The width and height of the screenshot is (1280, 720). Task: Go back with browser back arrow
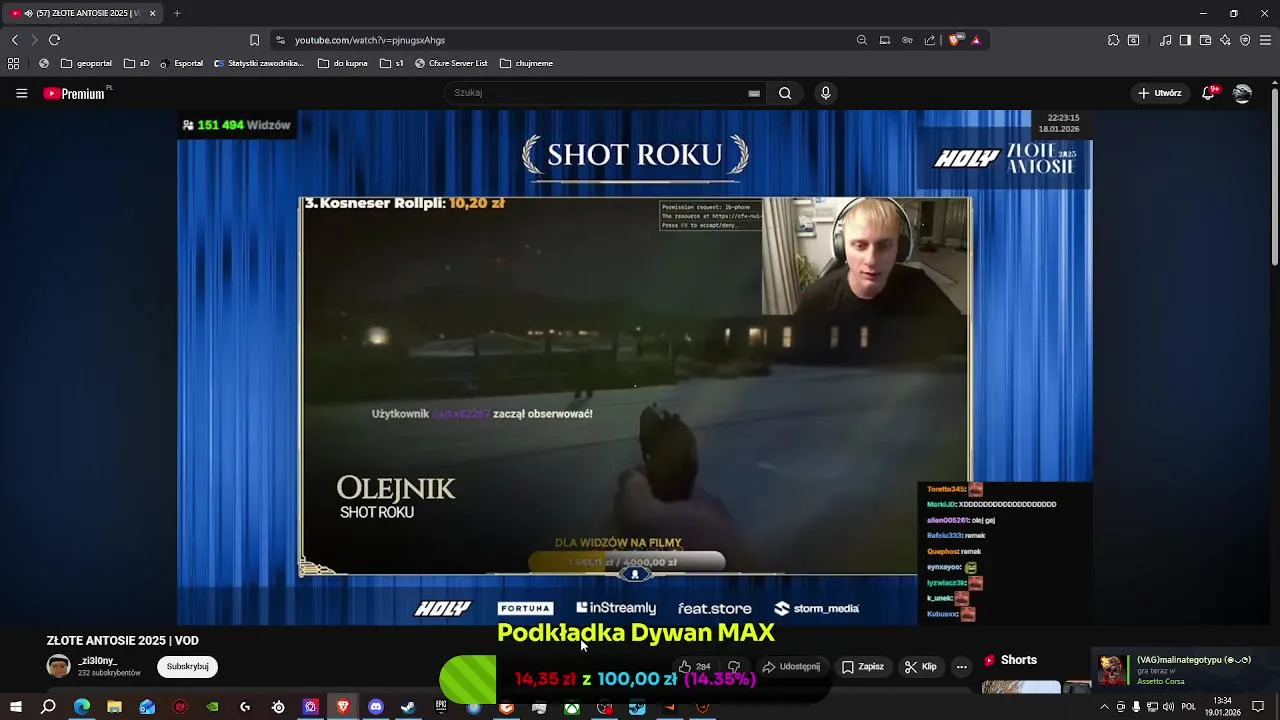(x=14, y=40)
